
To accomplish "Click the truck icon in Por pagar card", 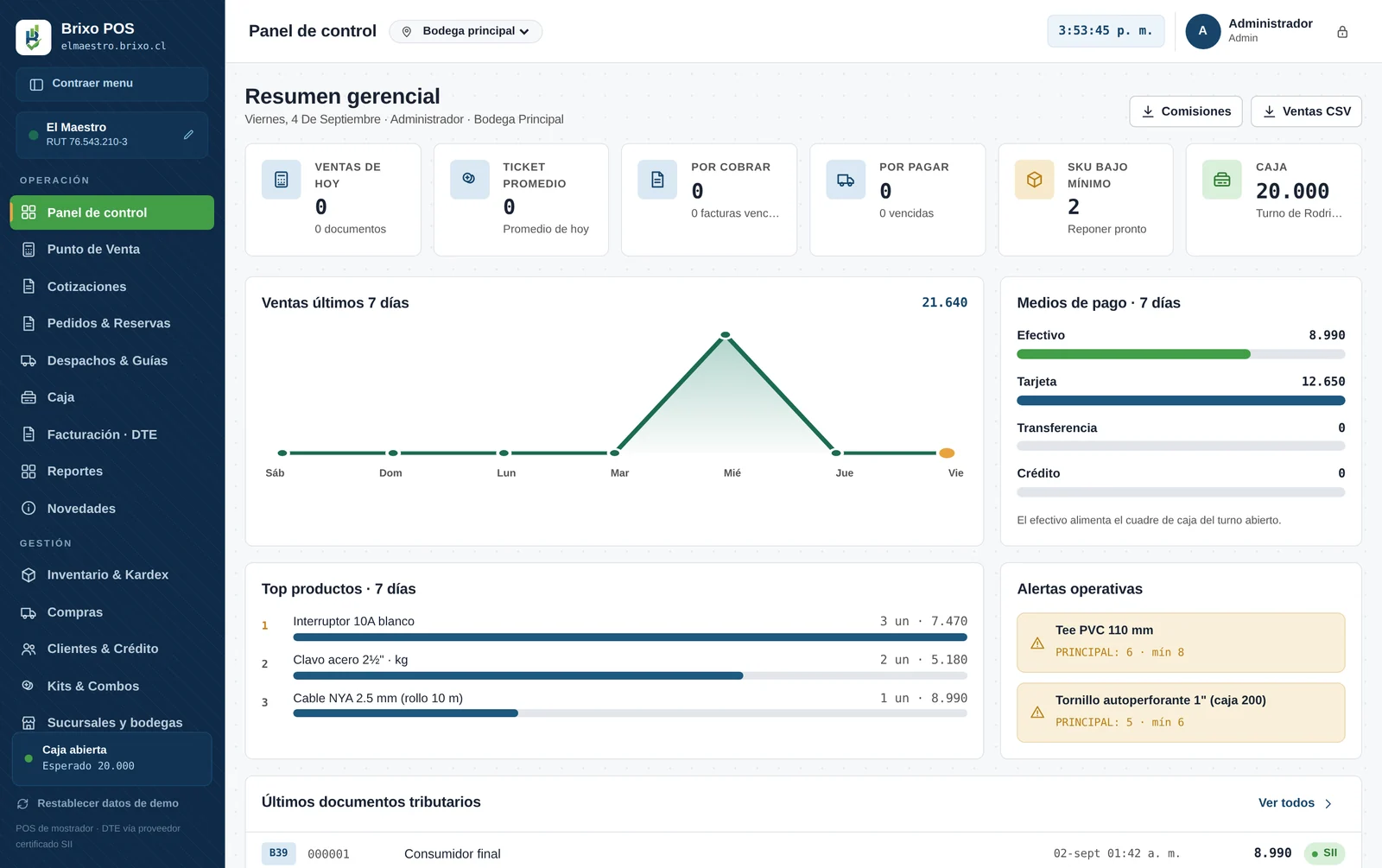I will tap(846, 180).
